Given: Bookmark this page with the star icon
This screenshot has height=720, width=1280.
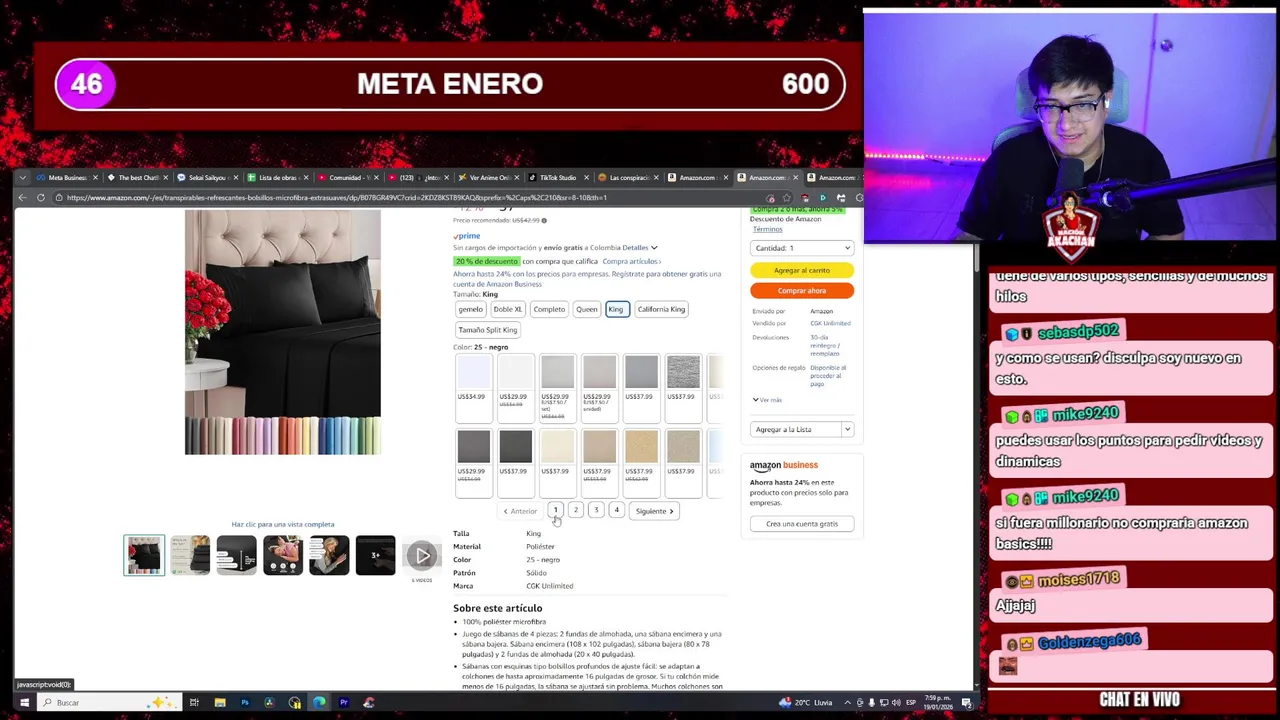Looking at the screenshot, I should tap(787, 198).
